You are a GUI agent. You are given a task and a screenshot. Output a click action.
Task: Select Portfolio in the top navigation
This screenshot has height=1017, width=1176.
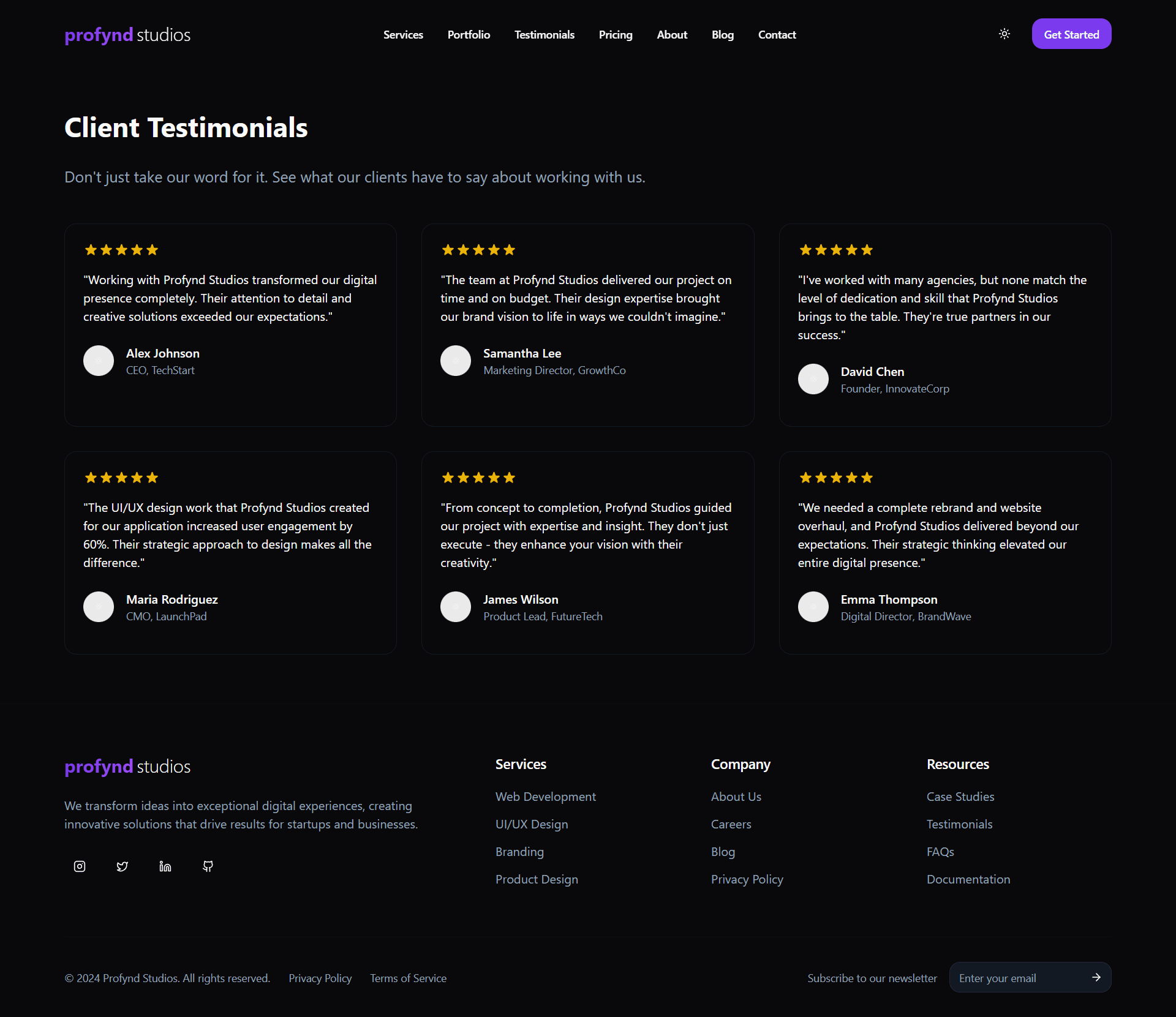click(469, 35)
